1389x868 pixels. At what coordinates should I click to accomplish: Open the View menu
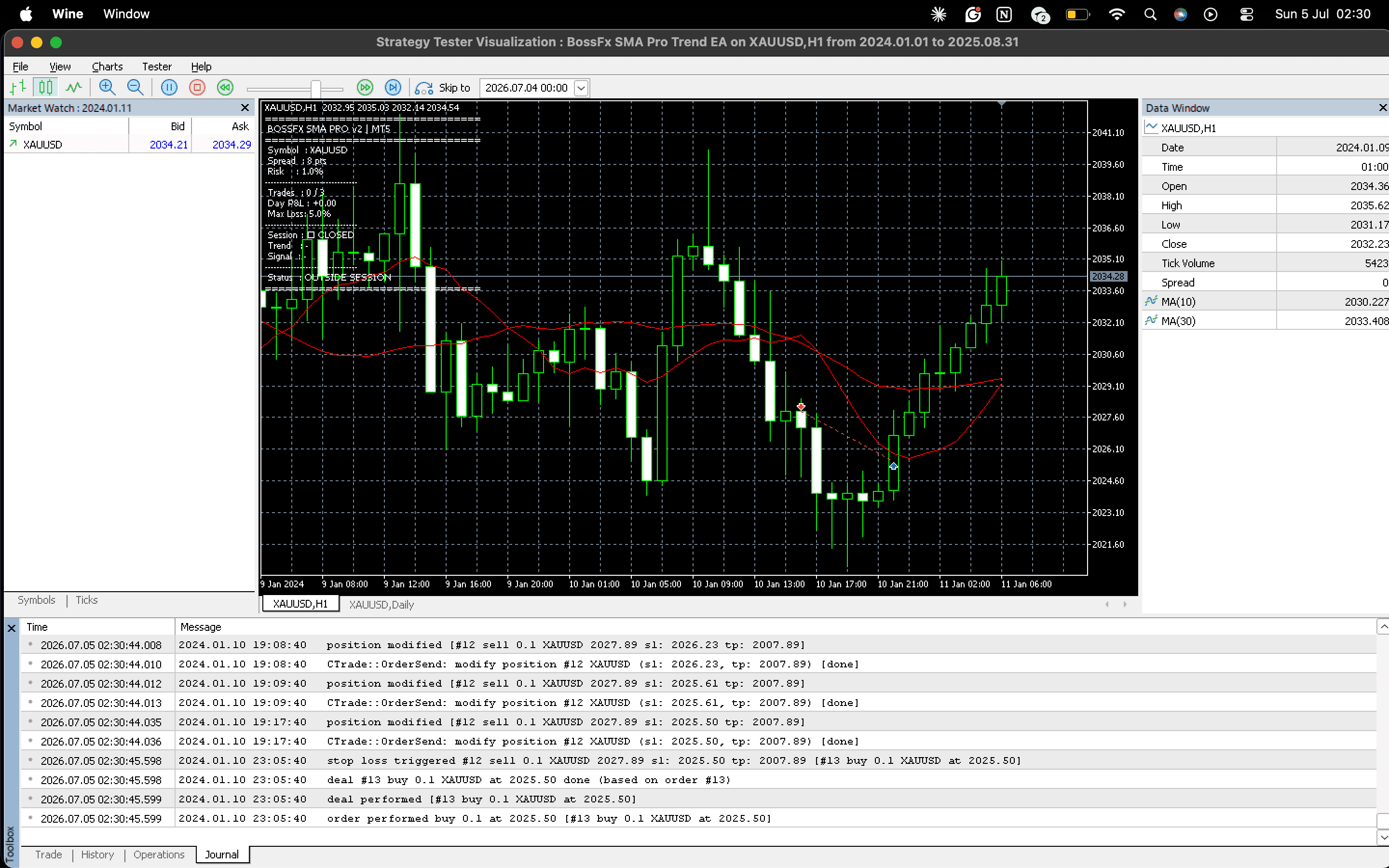click(x=60, y=66)
